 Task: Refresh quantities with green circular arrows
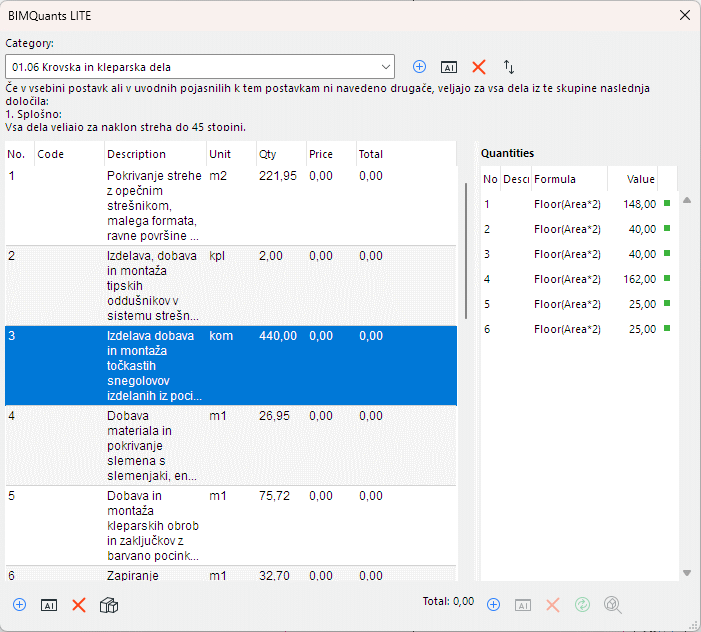coord(583,605)
